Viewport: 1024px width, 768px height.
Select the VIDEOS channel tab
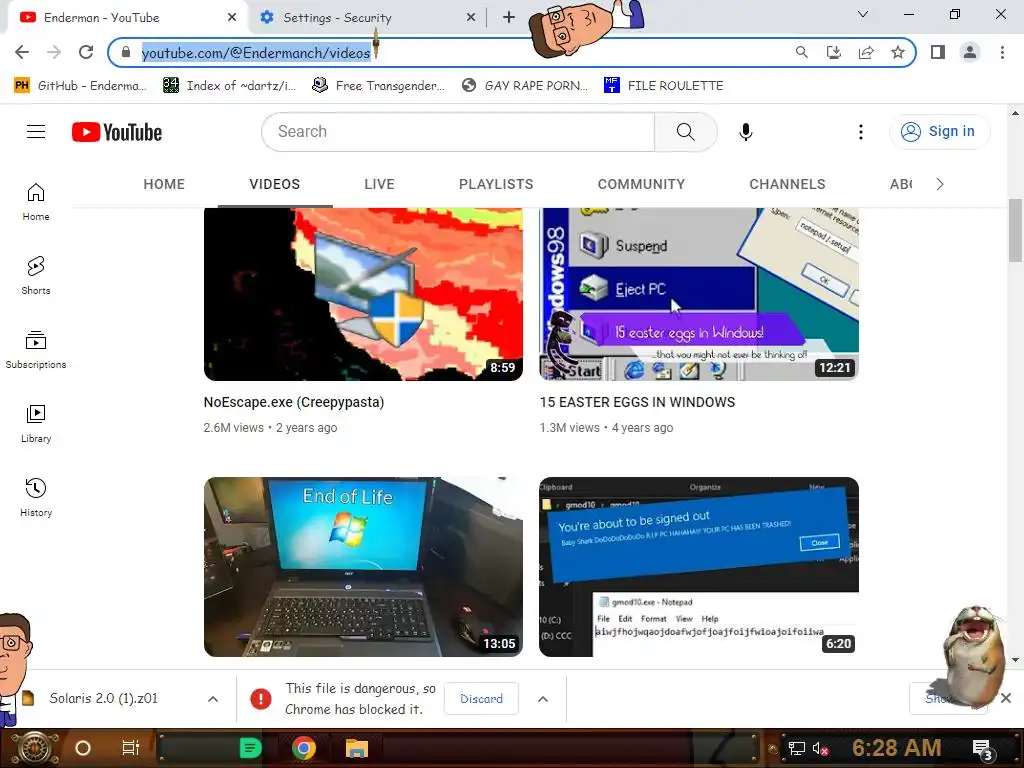point(274,184)
